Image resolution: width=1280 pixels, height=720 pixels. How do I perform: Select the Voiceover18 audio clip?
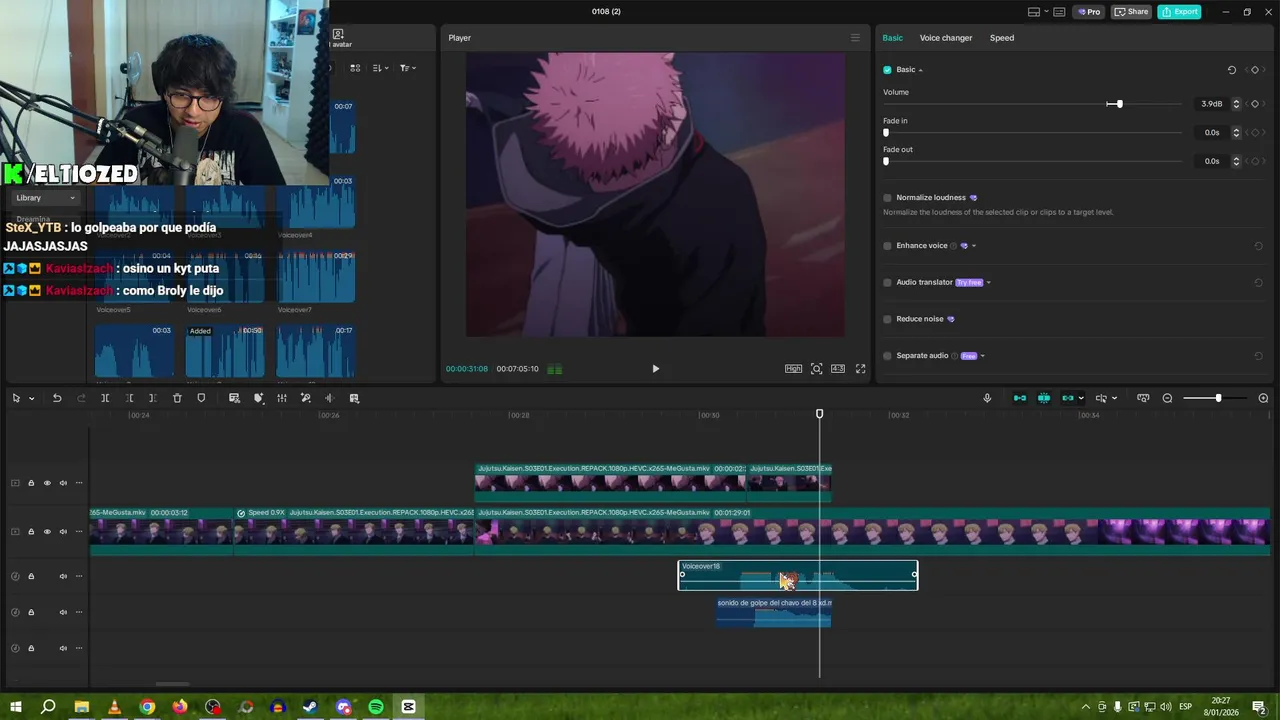coord(797,575)
